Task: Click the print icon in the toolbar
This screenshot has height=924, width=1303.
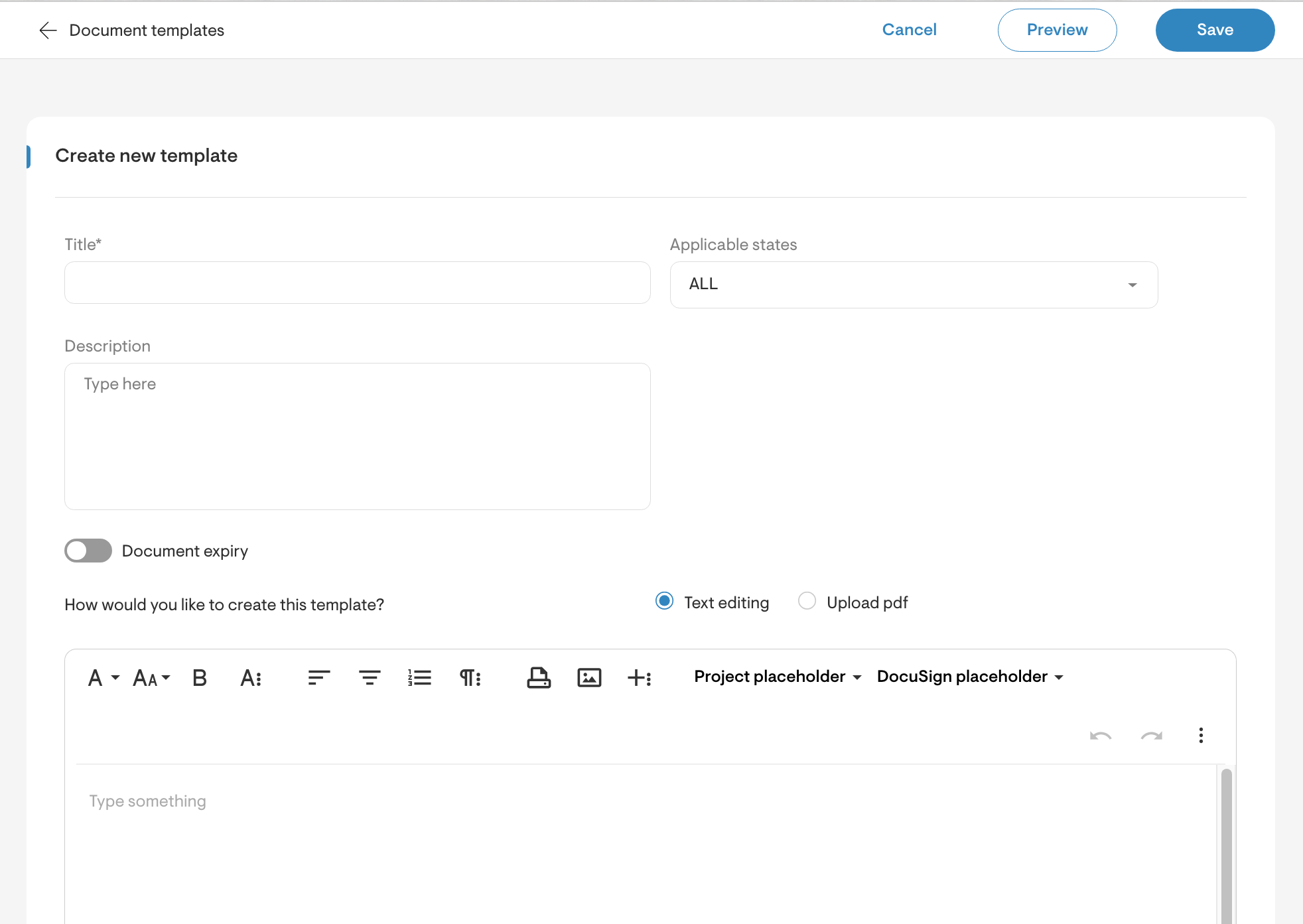Action: point(539,678)
